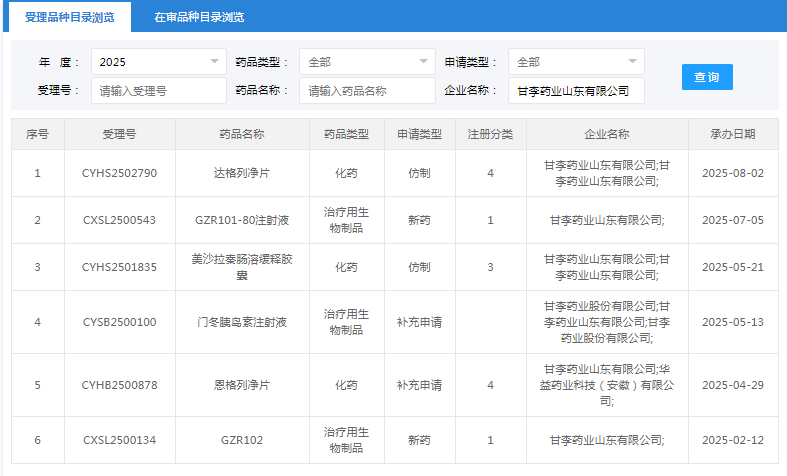Click the 企业名称 field with 甘李药业山东有限公司
Screen dimensions: 787x476
tap(576, 90)
